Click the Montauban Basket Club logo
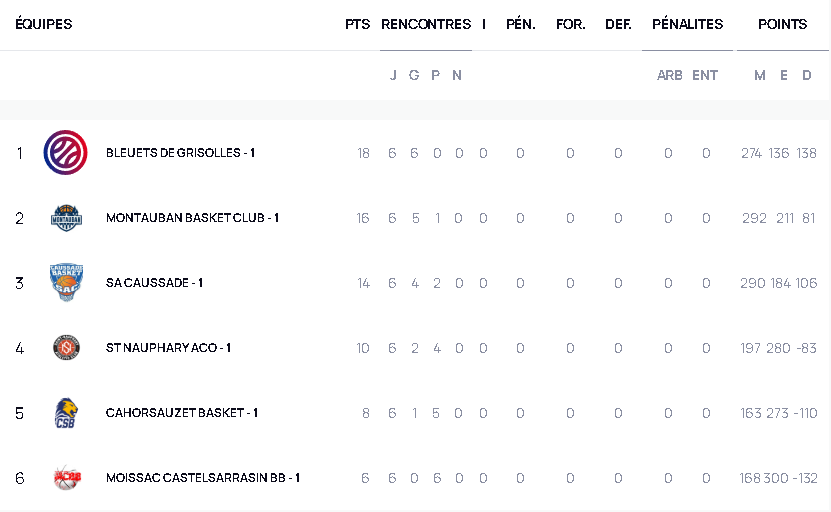The width and height of the screenshot is (831, 512). pos(66,218)
